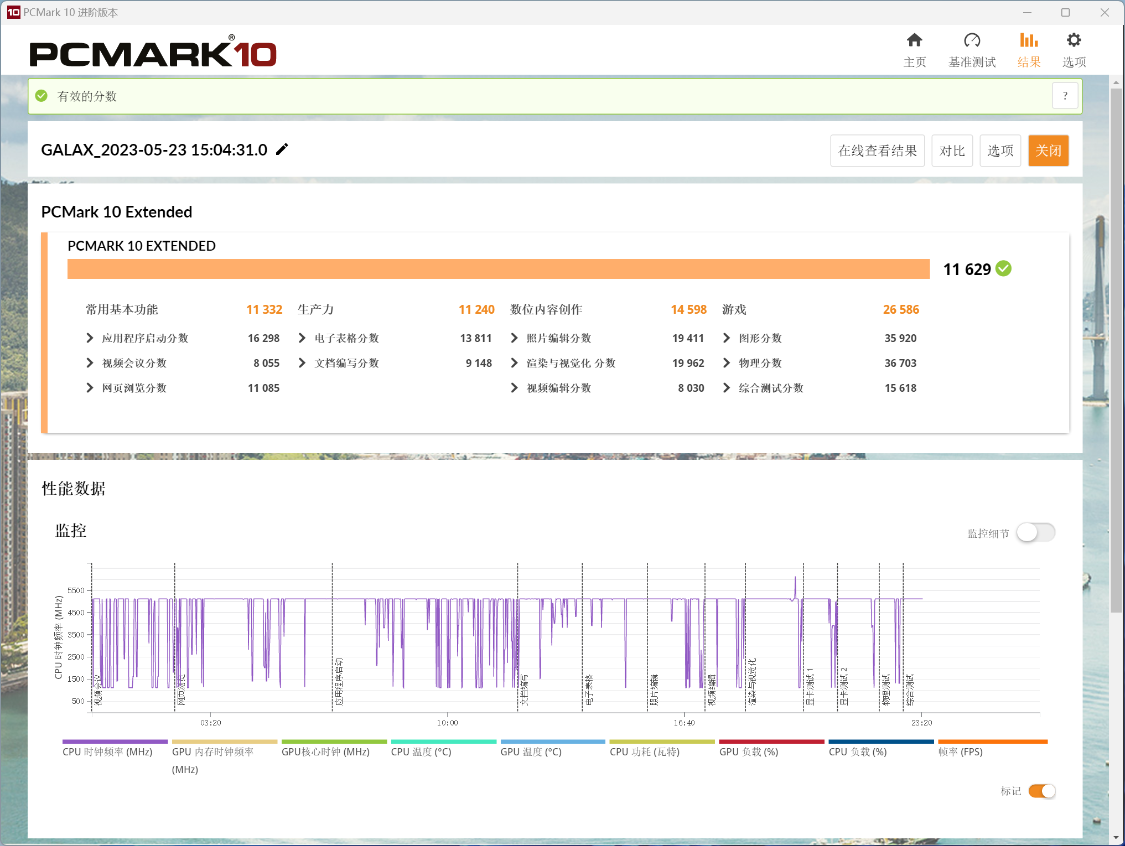The height and width of the screenshot is (846, 1125).
Task: Expand 图形分数 row
Action: point(727,338)
